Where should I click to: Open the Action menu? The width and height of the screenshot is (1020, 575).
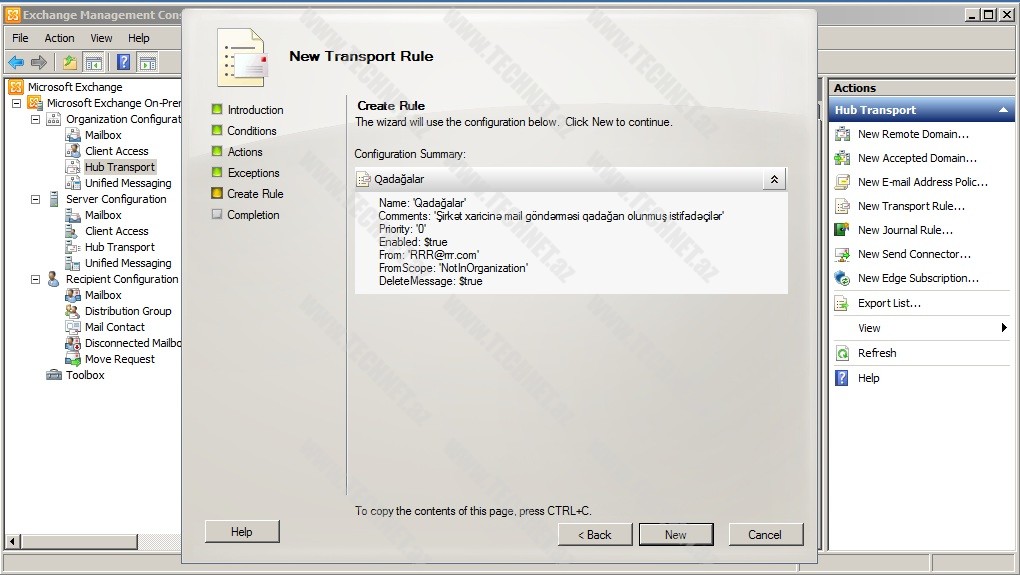coord(59,38)
